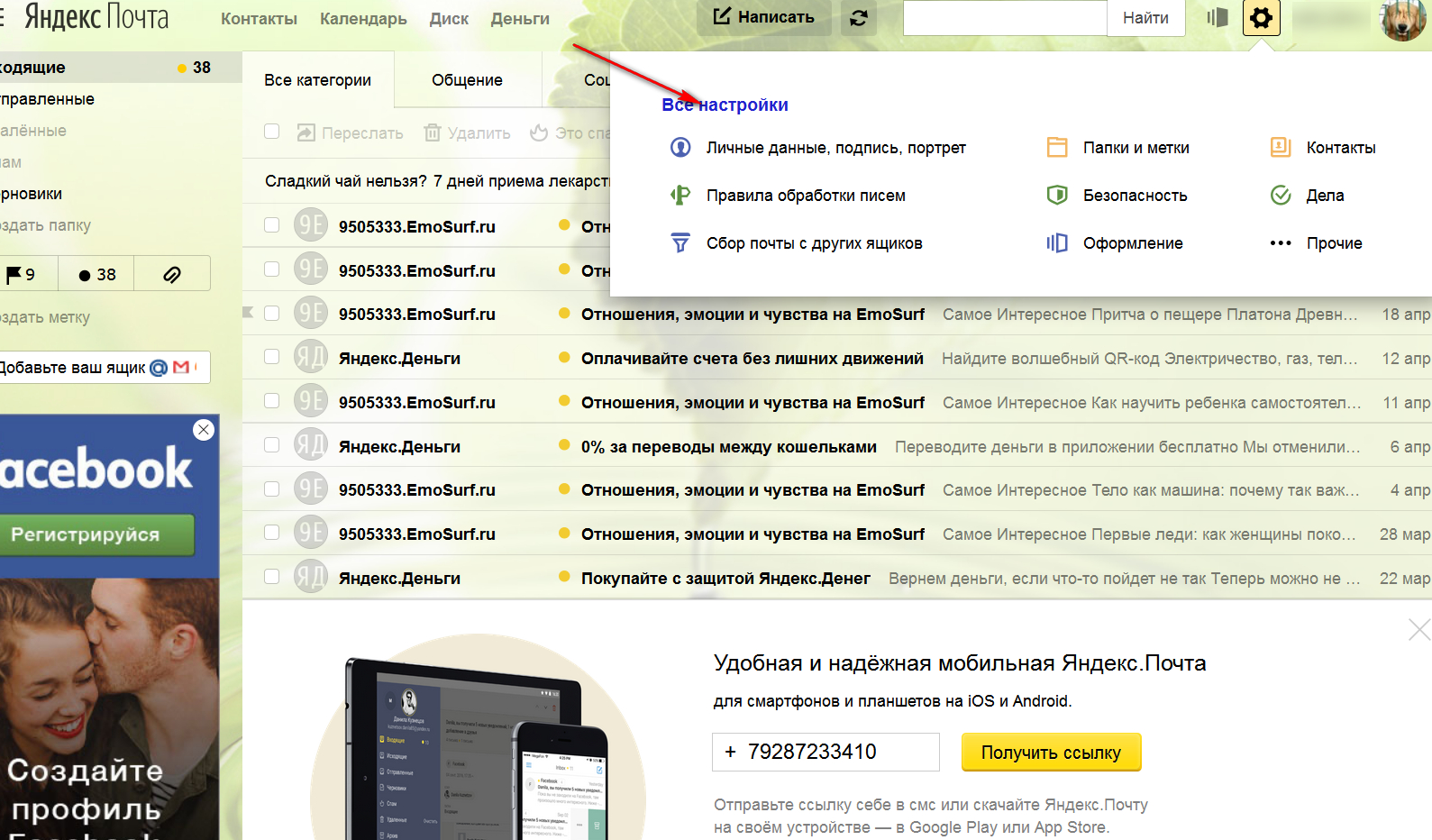Open the Все настройки link
1432x840 pixels.
coord(725,105)
